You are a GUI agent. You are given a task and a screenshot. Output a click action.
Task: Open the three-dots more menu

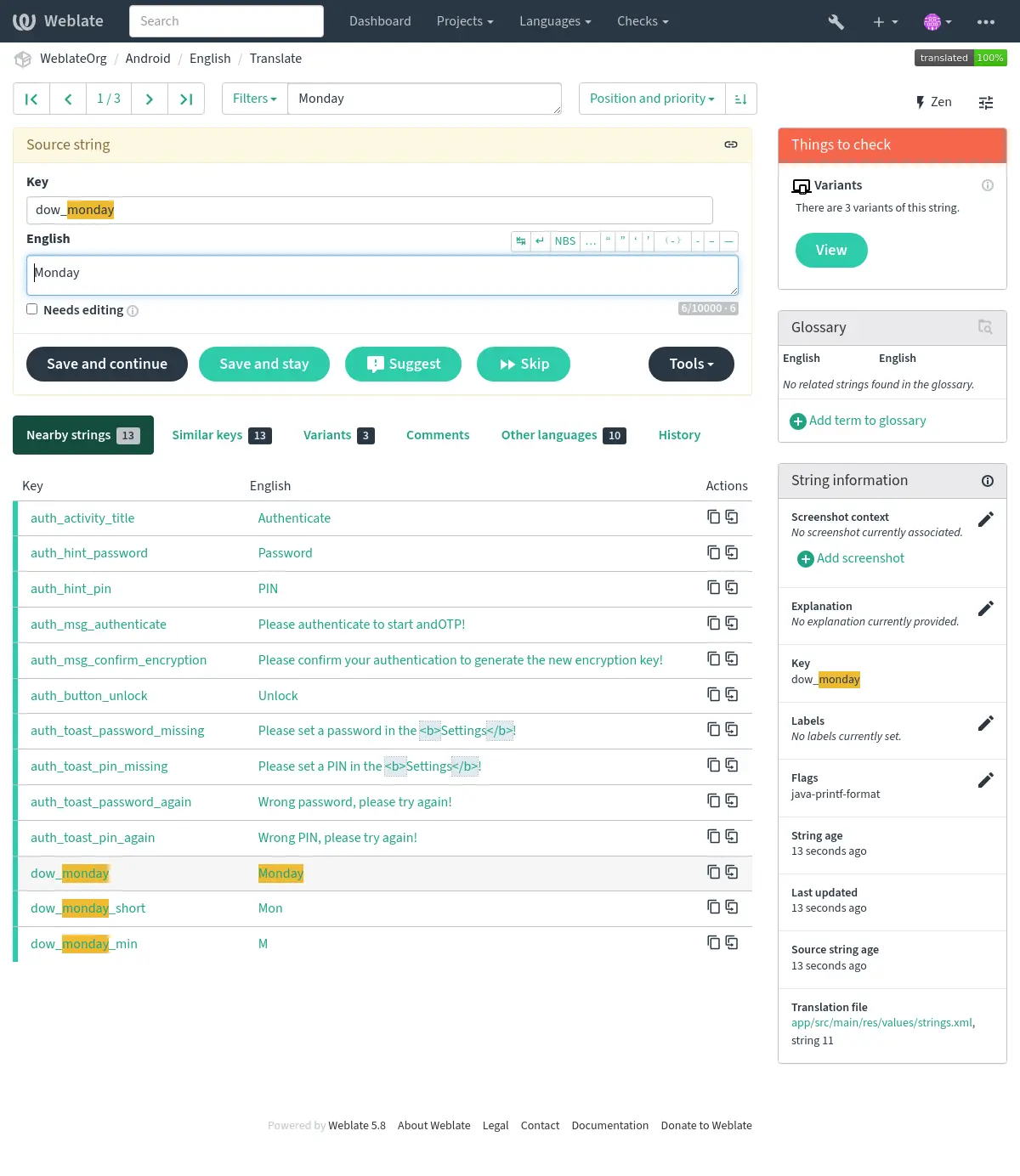tap(986, 21)
